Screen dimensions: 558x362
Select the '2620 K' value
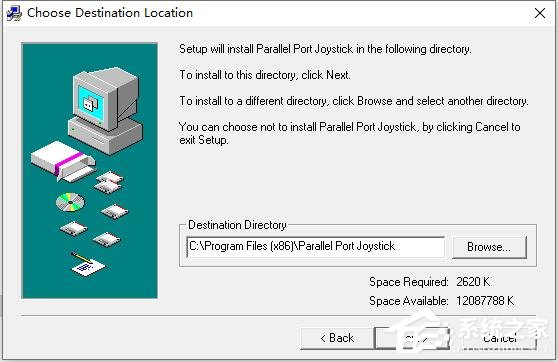coord(473,282)
